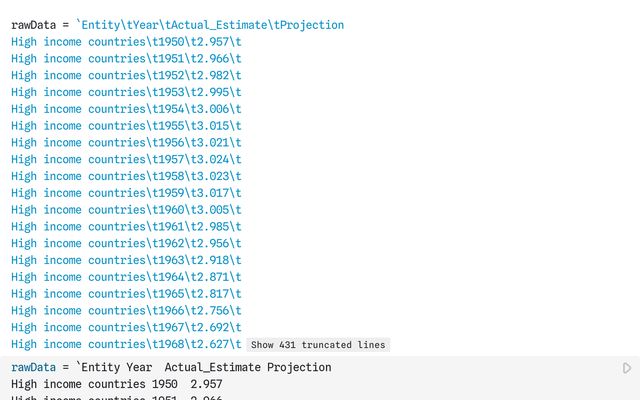Select the 1954 row showing 3.006
The image size is (640, 400).
click(126, 109)
